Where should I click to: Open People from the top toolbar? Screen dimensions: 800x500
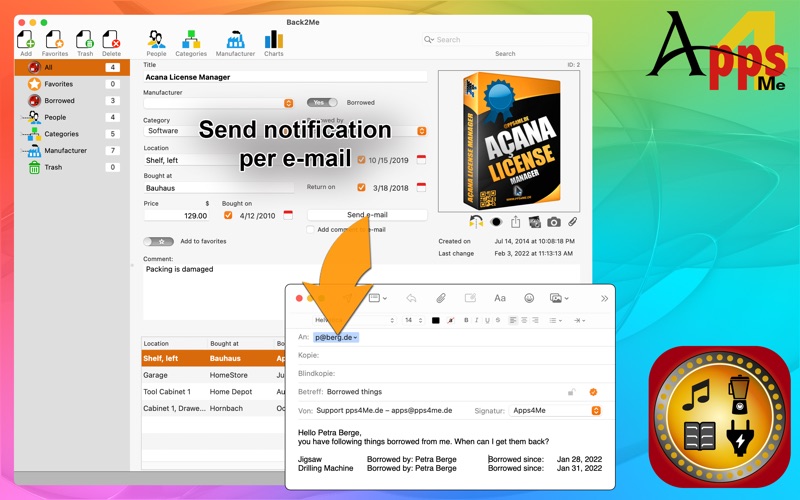[156, 40]
